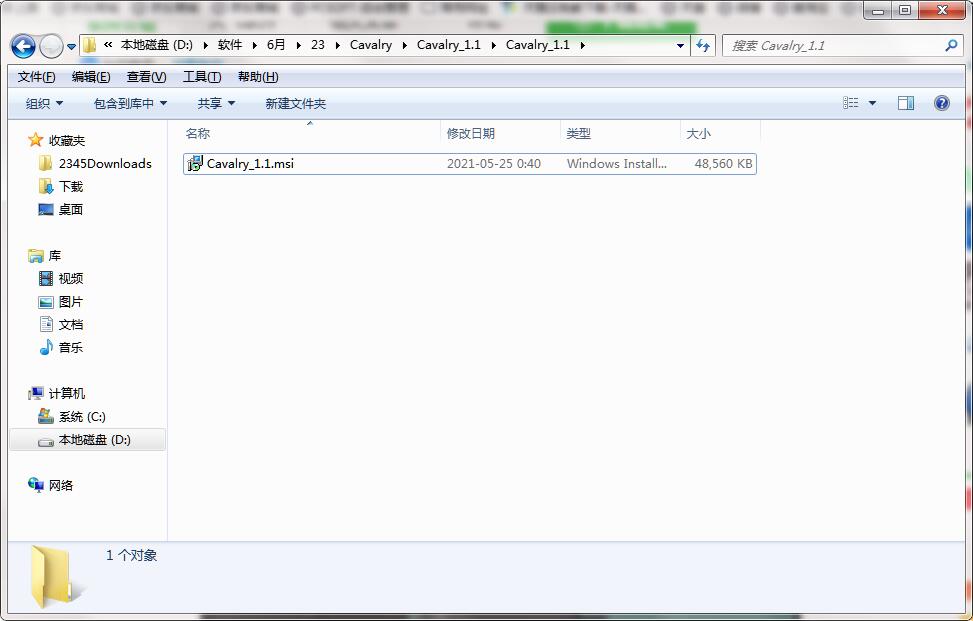Open the 包含到库中 dropdown
This screenshot has height=621, width=973.
[x=130, y=104]
